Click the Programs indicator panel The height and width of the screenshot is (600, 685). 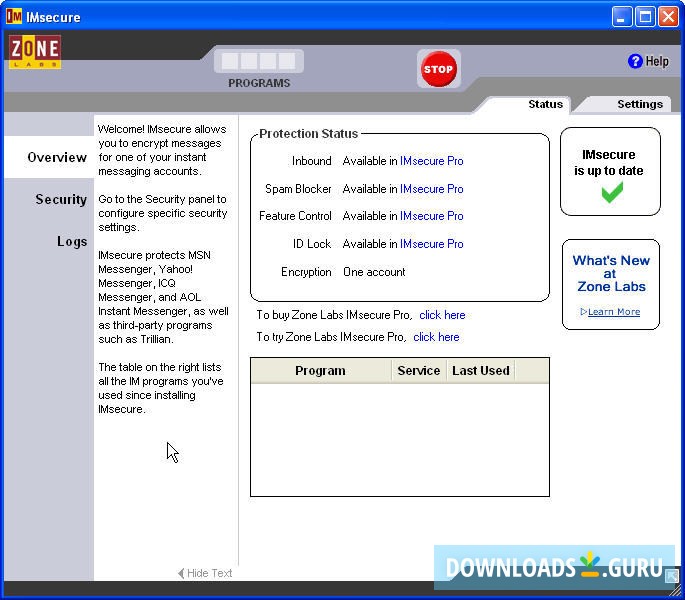pos(259,61)
